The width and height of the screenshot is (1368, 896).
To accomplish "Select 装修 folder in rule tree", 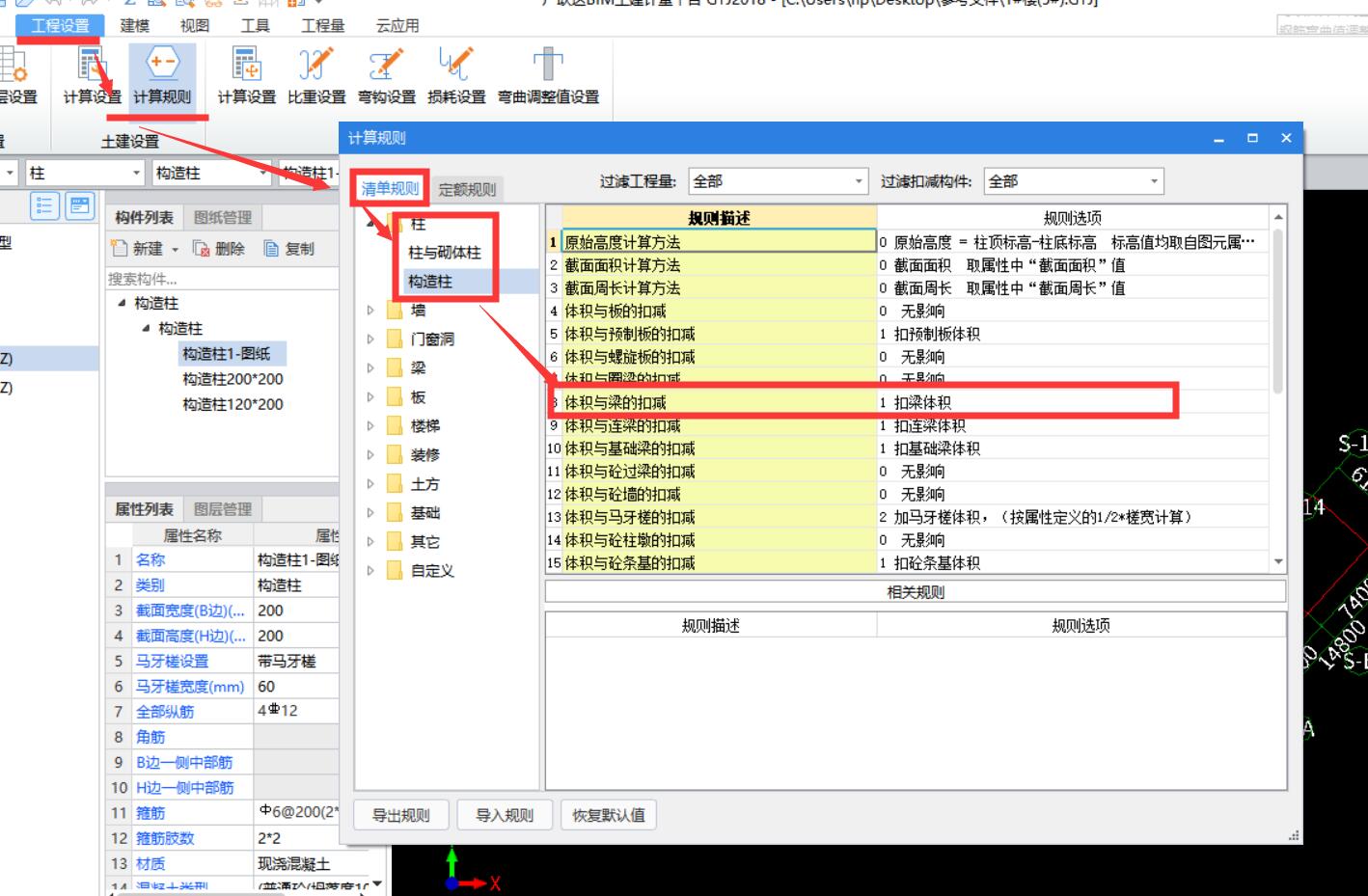I will pyautogui.click(x=424, y=455).
